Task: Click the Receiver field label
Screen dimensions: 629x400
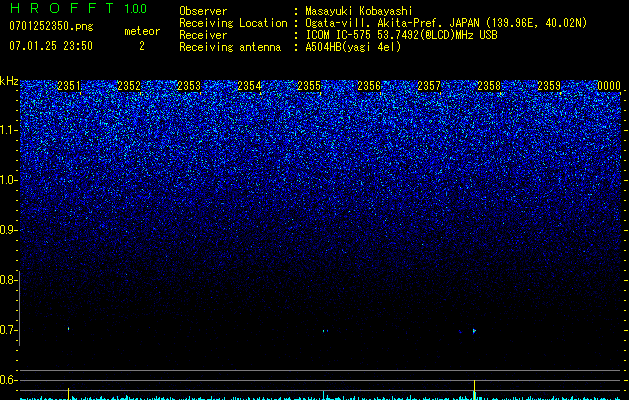Action: [203, 35]
